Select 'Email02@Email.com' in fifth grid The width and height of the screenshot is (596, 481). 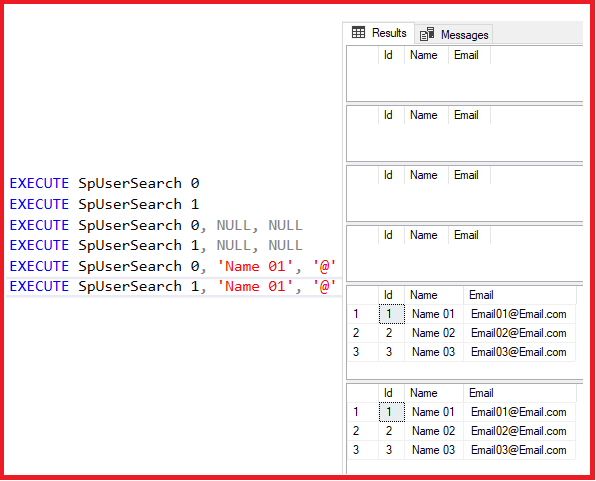[519, 333]
